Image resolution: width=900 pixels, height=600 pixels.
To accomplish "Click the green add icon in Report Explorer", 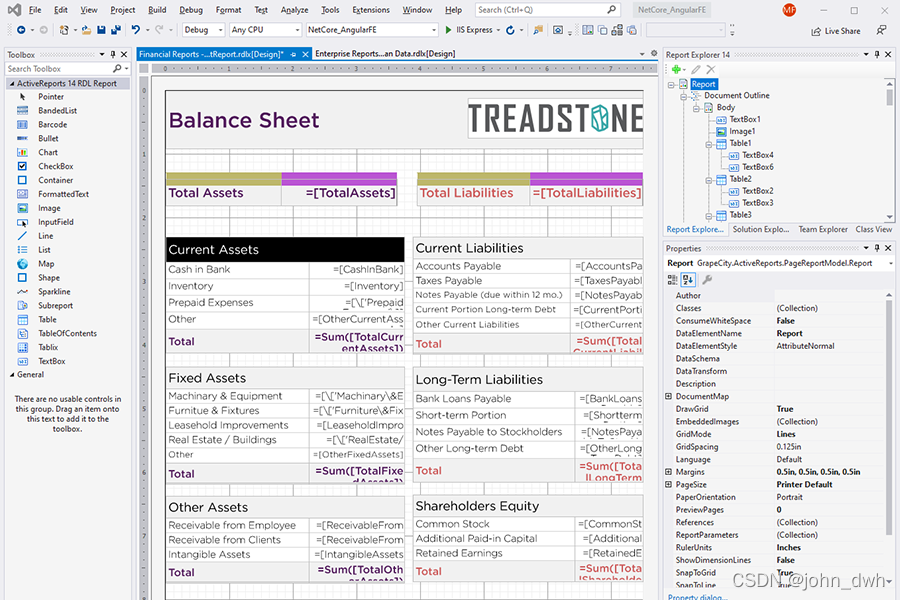I will coord(676,69).
